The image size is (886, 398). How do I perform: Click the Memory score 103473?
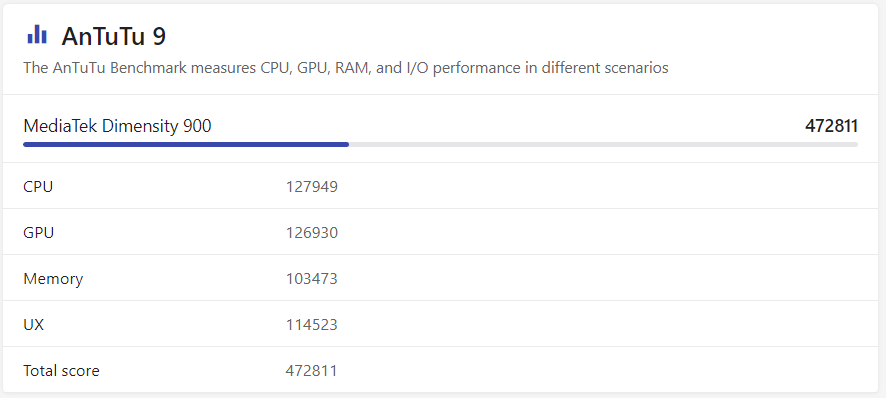312,279
